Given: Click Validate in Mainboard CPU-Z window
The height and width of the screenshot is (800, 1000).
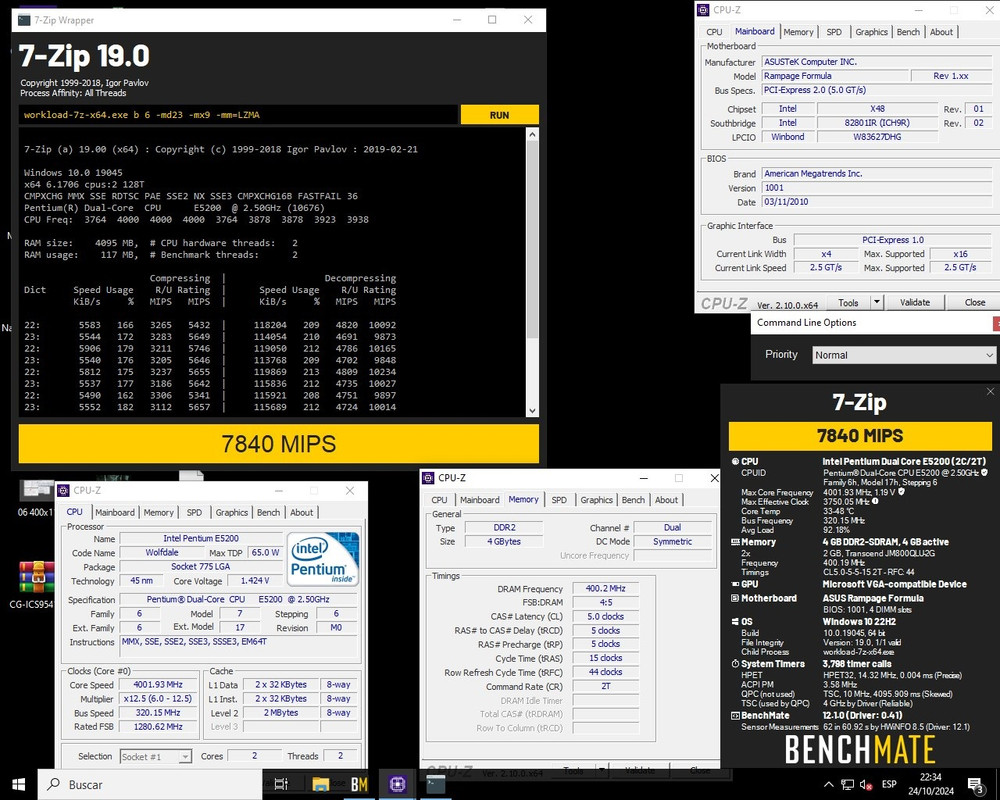Looking at the screenshot, I should [915, 302].
